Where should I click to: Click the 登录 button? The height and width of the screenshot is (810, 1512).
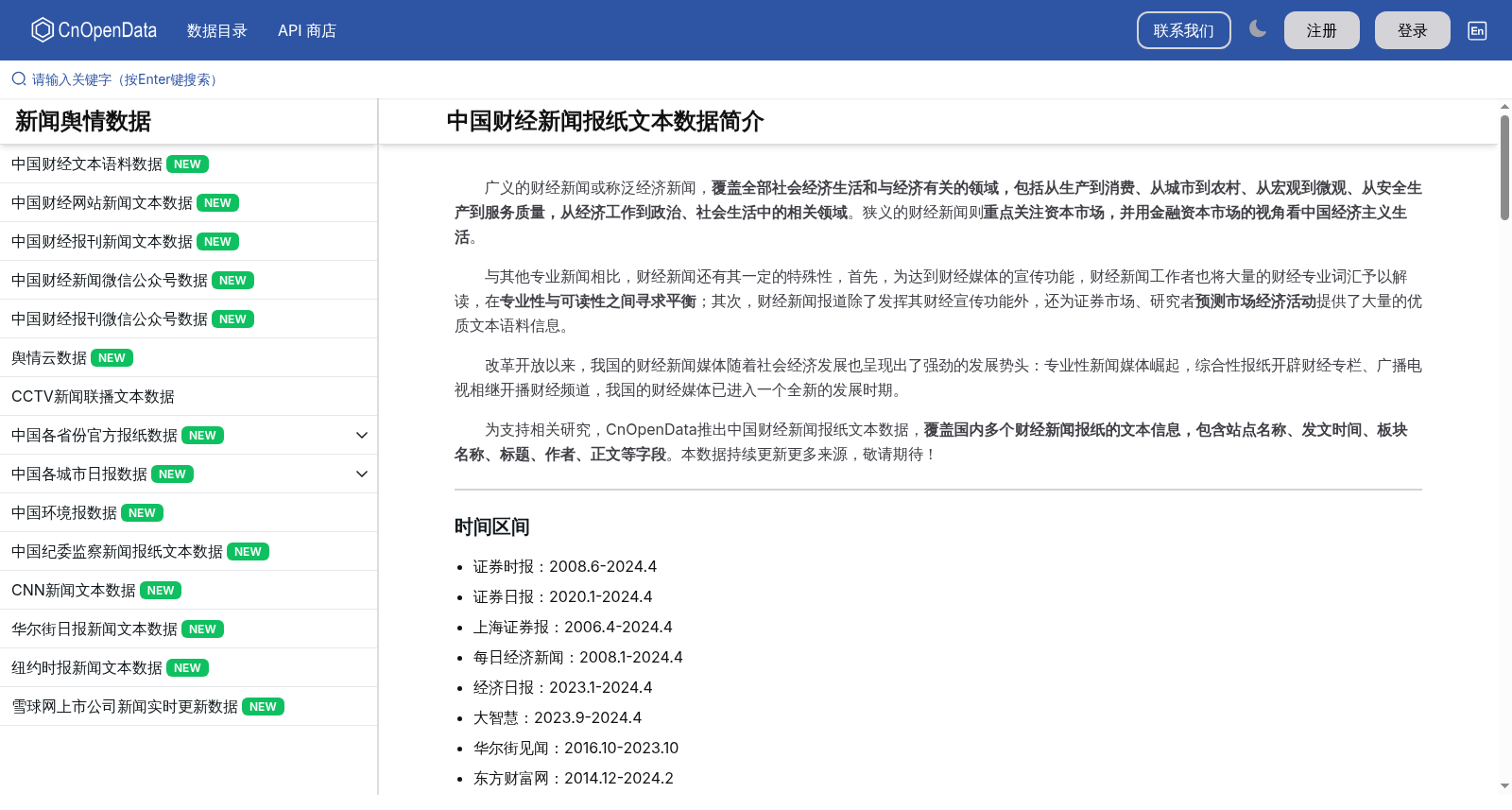point(1413,30)
